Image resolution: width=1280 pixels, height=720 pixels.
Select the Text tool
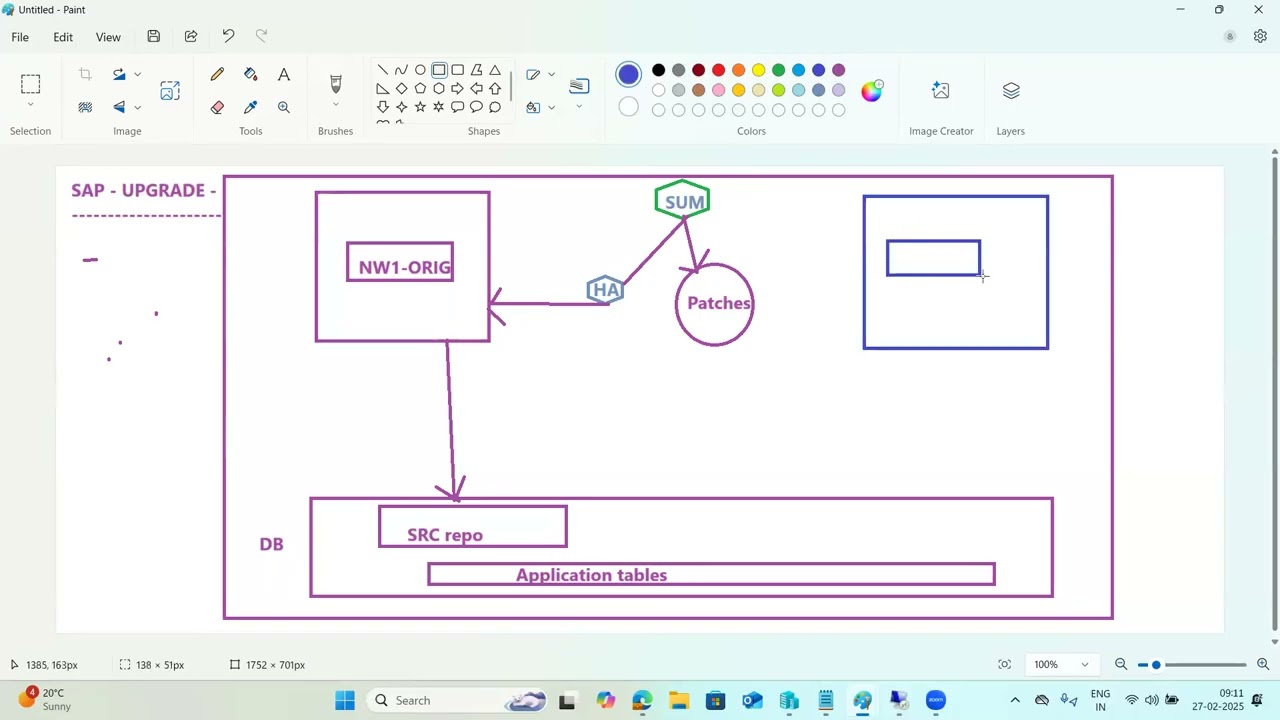tap(284, 74)
